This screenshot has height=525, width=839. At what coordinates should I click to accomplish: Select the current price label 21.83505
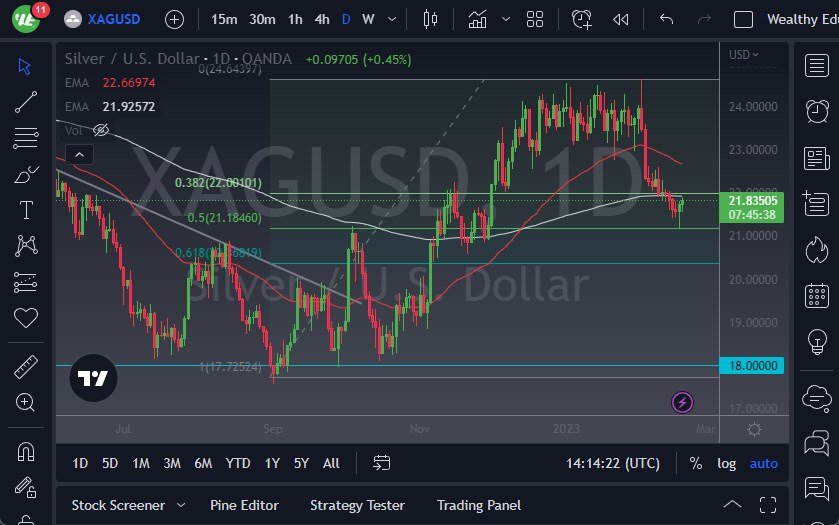[x=752, y=207]
